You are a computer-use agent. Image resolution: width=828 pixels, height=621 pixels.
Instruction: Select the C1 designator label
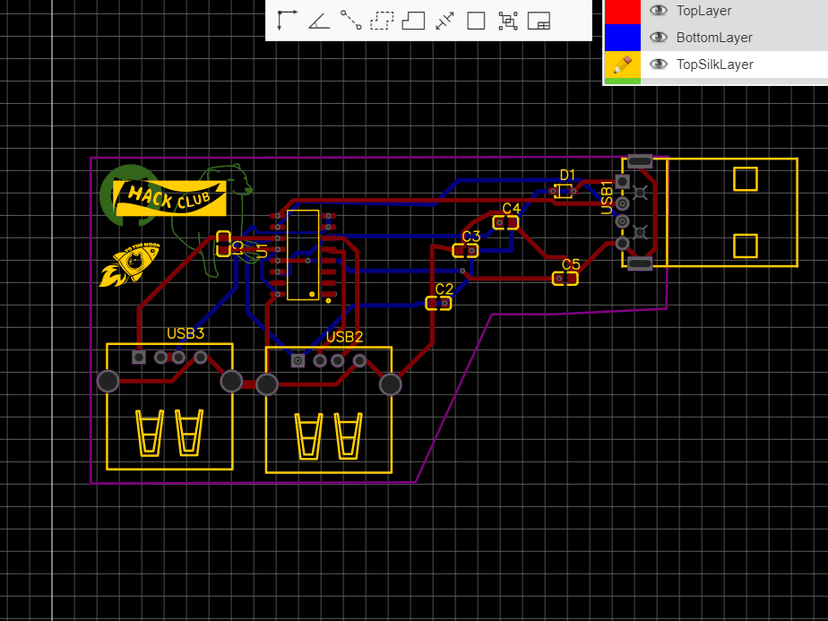point(237,248)
